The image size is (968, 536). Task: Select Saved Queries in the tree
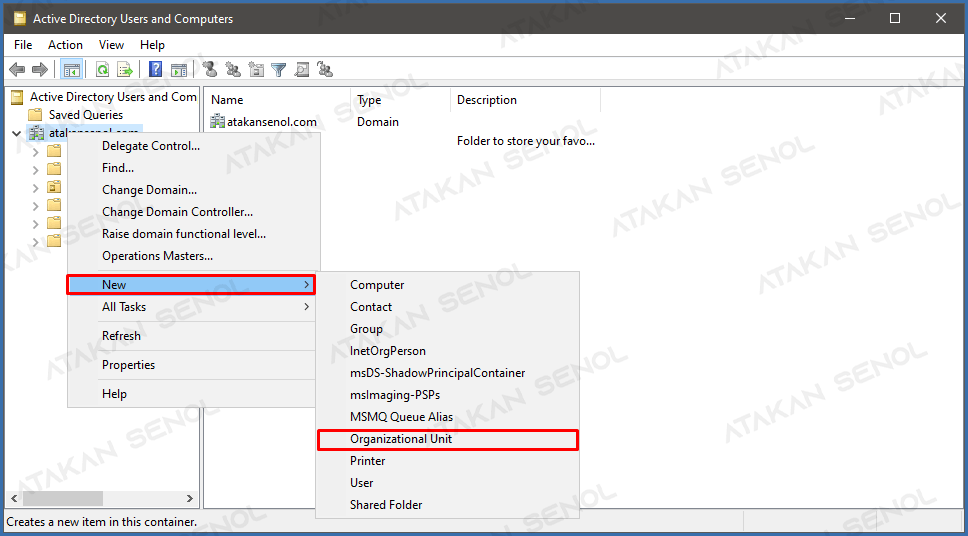[x=86, y=115]
